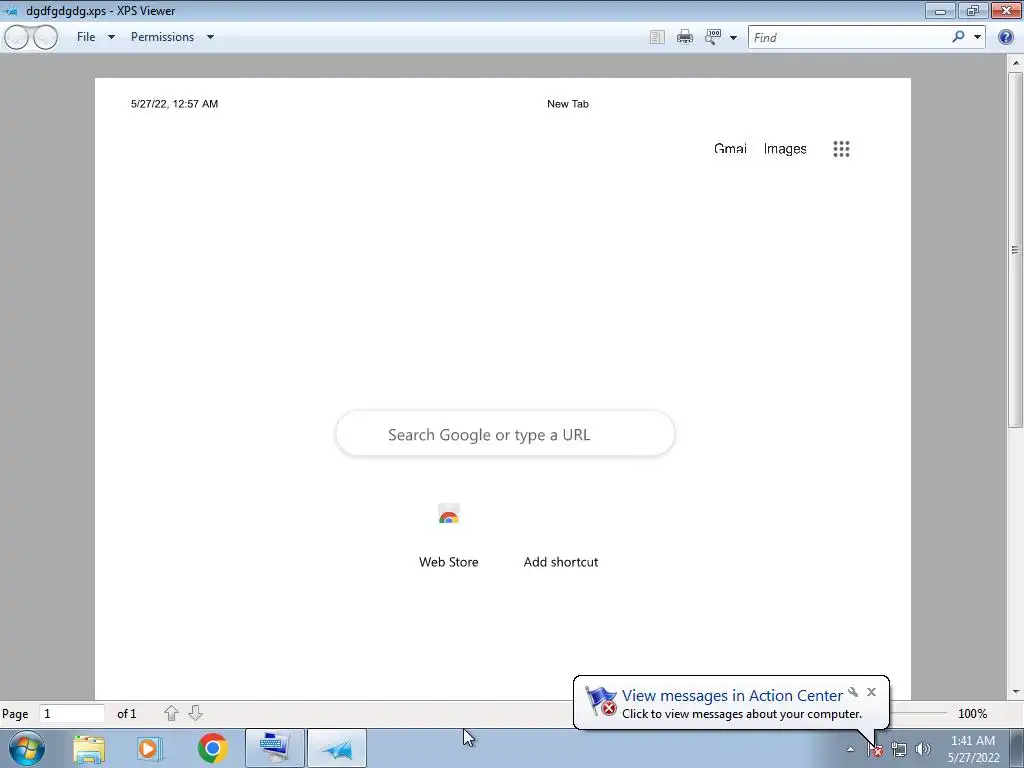The image size is (1024, 768).
Task: Open Google Chrome from taskbar
Action: coord(212,748)
